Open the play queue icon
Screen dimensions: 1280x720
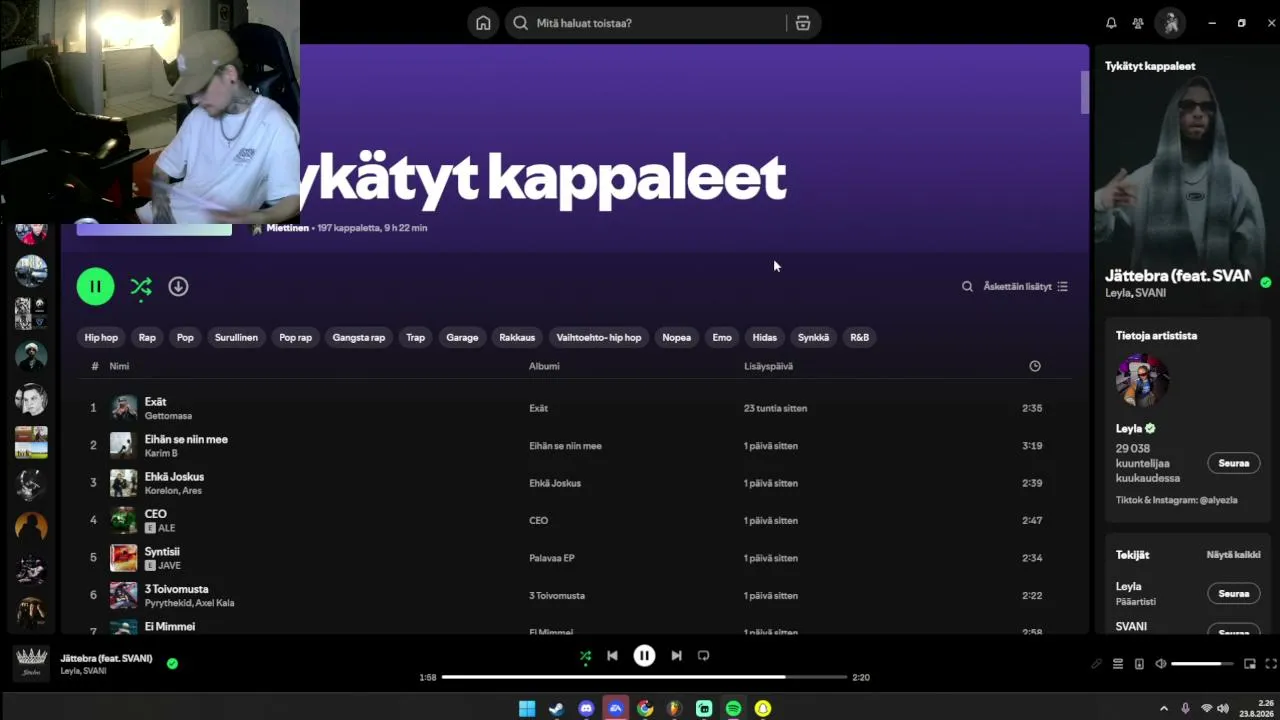pyautogui.click(x=1118, y=664)
